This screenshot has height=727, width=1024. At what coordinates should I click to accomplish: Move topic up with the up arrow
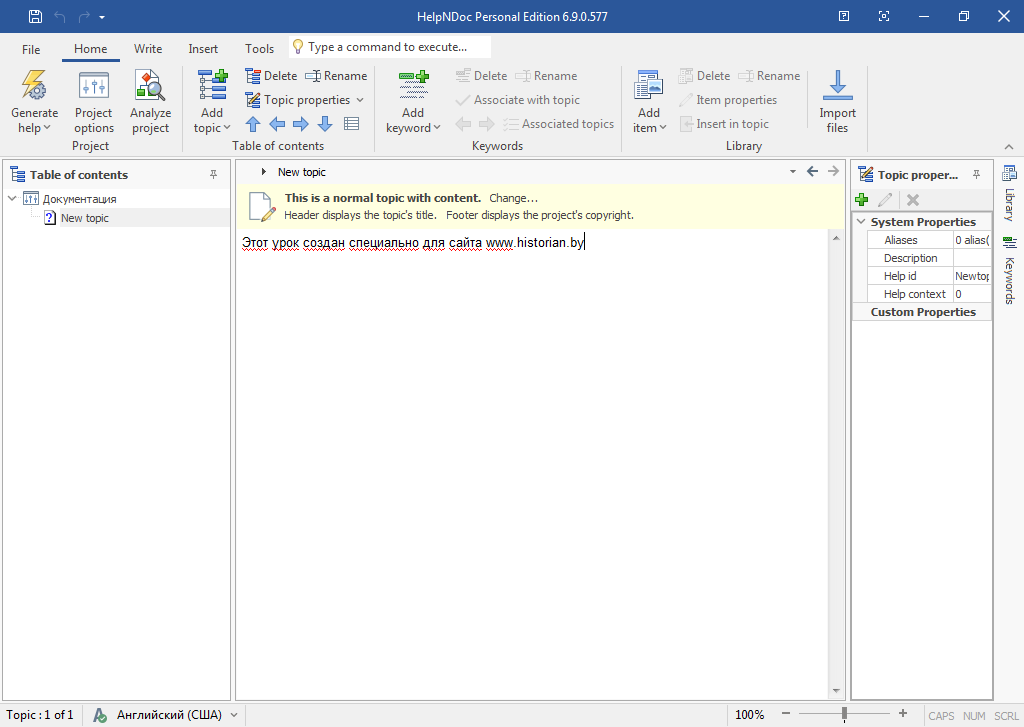(253, 123)
